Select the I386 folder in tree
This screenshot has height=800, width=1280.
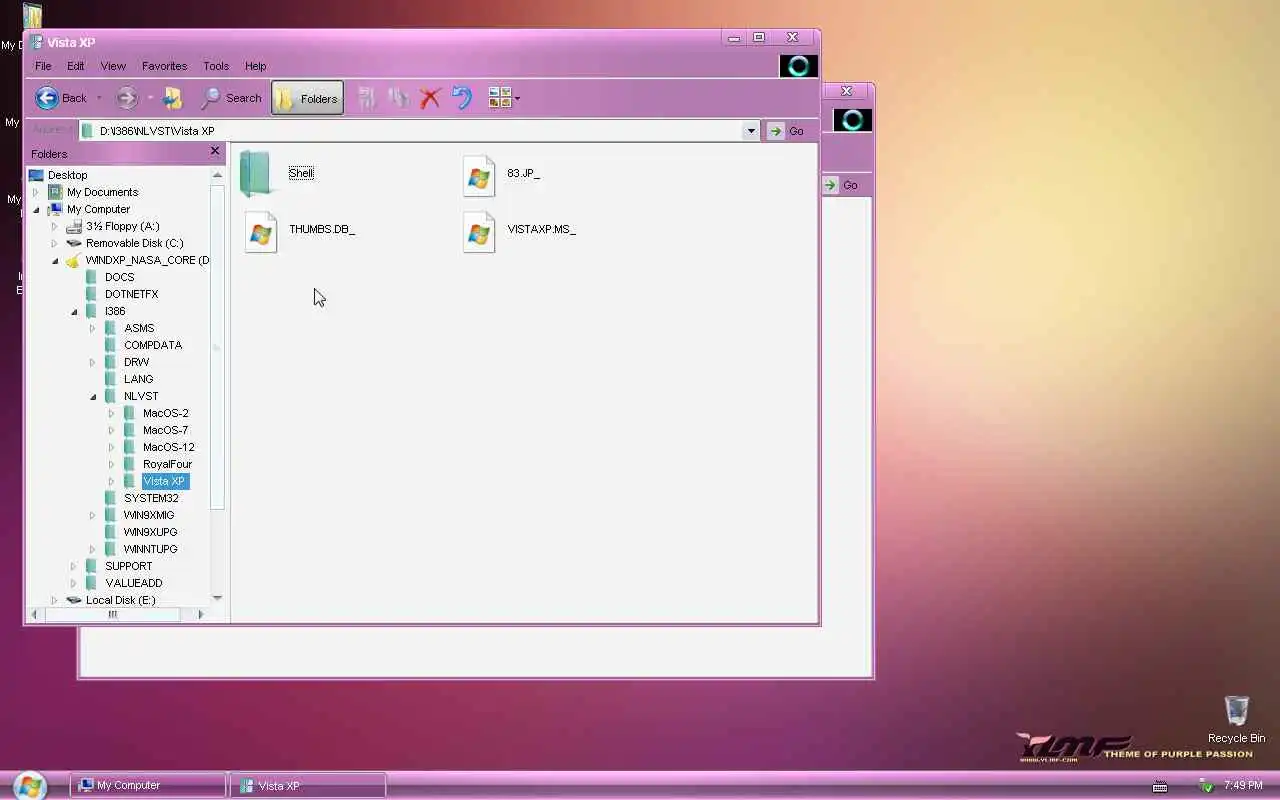tap(115, 311)
